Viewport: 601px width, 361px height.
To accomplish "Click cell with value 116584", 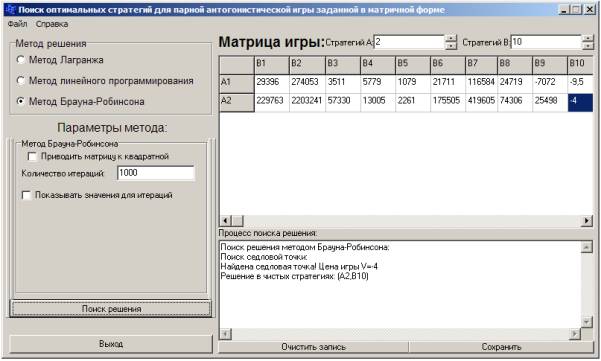I will click(481, 84).
